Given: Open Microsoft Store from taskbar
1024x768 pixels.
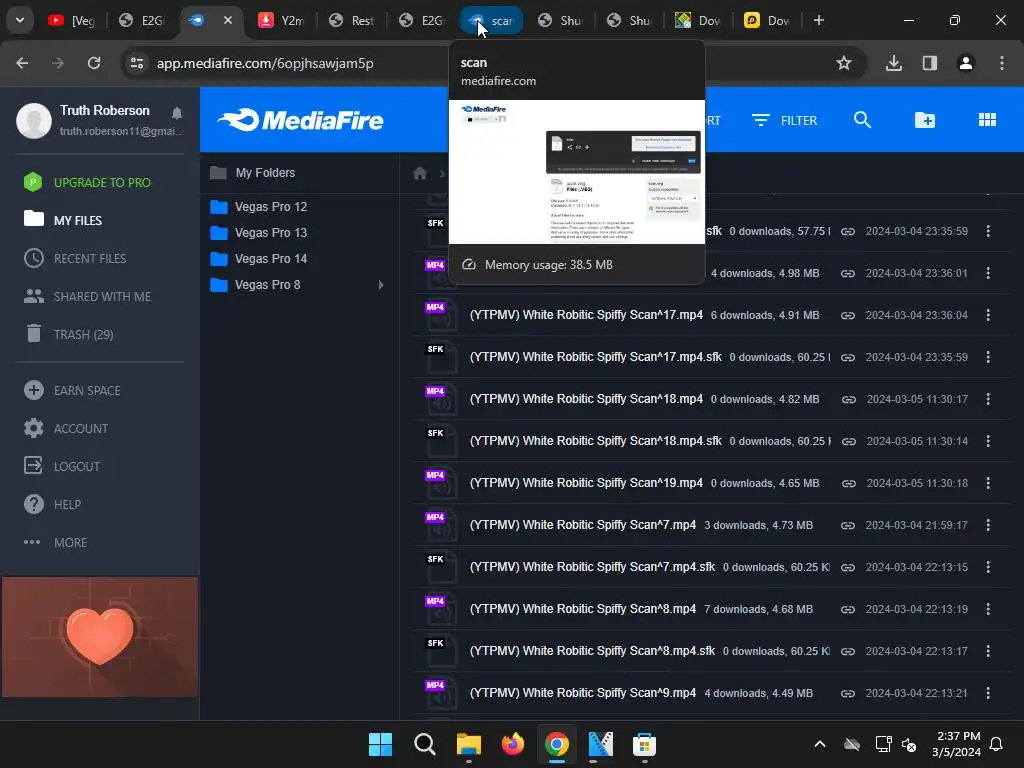Looking at the screenshot, I should pos(644,744).
